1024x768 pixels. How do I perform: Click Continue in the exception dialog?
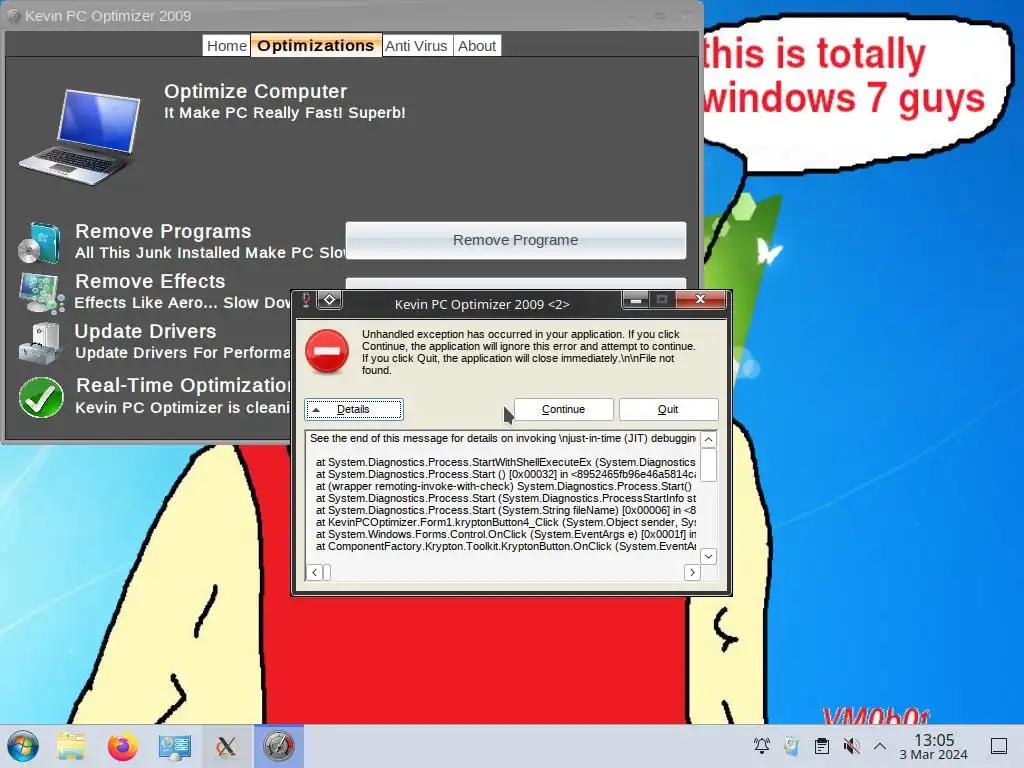coord(564,409)
